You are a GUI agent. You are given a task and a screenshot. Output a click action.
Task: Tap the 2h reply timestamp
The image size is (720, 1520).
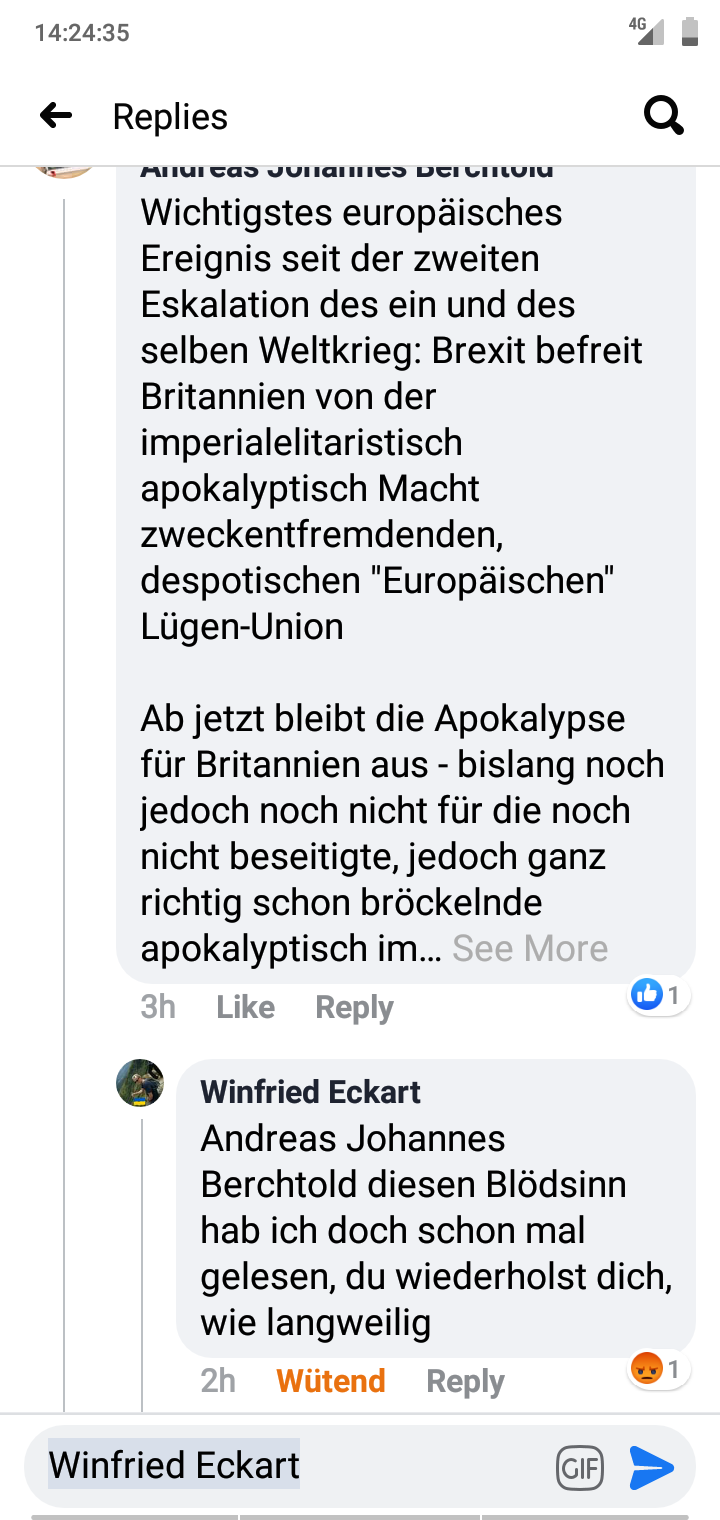click(218, 1381)
